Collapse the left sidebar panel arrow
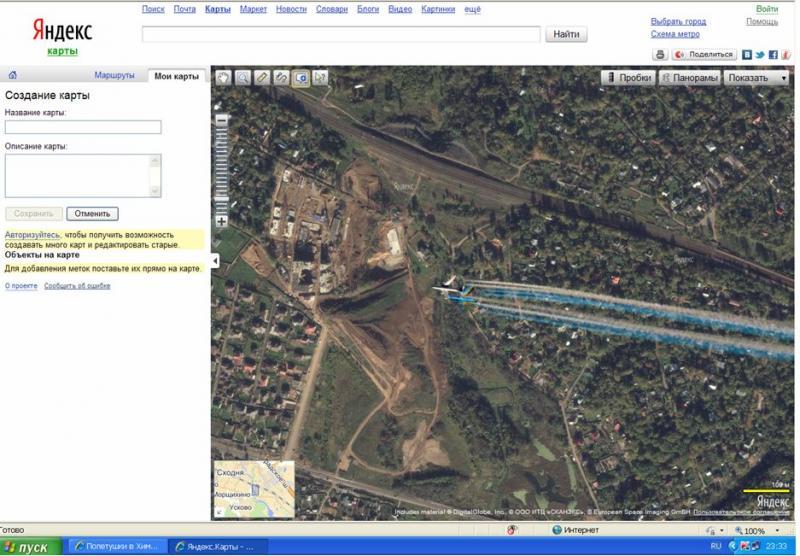Screen dimensions: 800x556 [x=215, y=261]
